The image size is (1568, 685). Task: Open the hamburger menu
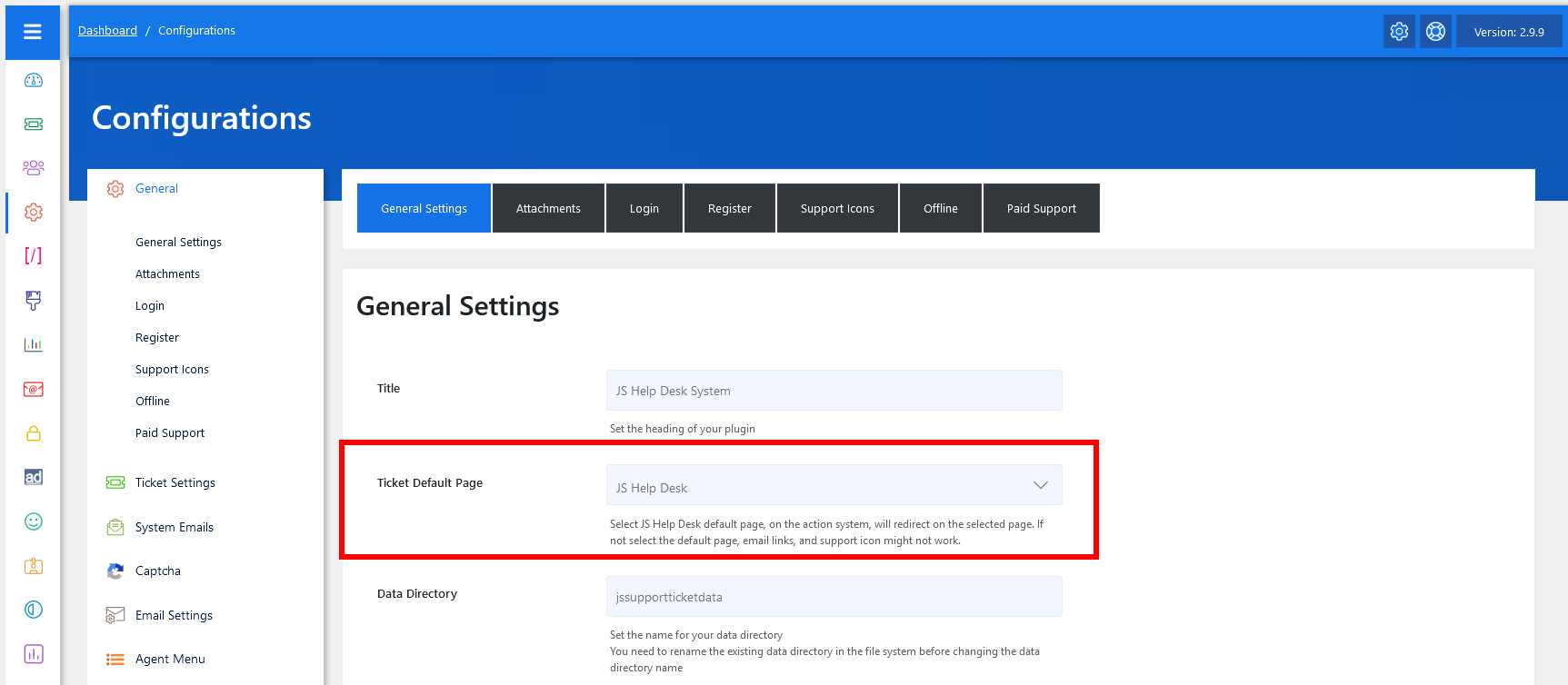33,32
